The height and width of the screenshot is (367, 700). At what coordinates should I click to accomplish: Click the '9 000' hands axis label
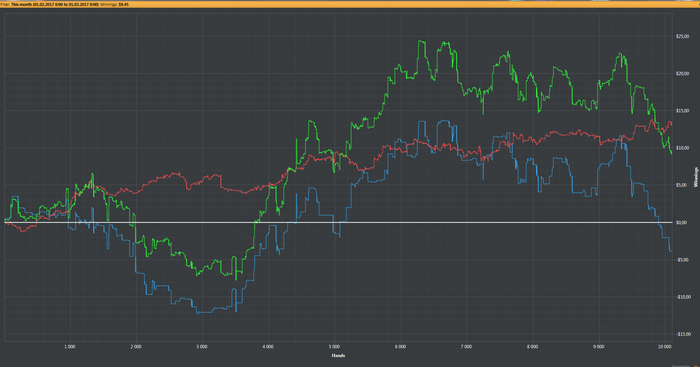(x=599, y=346)
